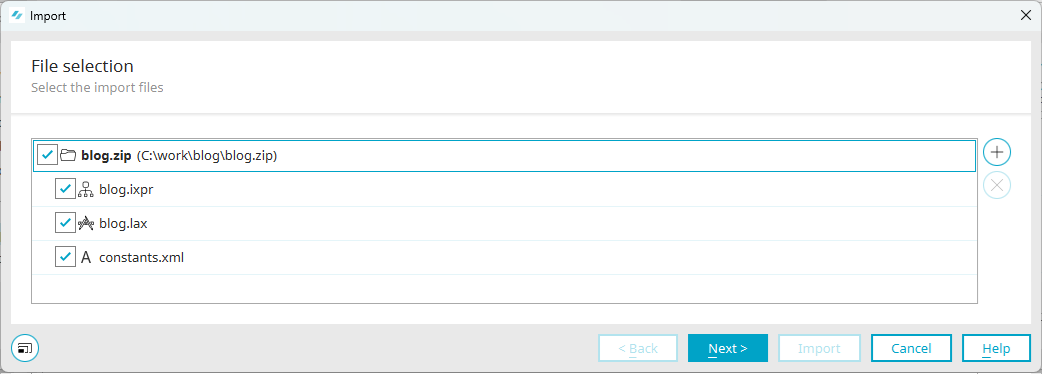Select the blog.lax file entry
Screen dimensions: 1042x374
pyautogui.click(x=123, y=224)
